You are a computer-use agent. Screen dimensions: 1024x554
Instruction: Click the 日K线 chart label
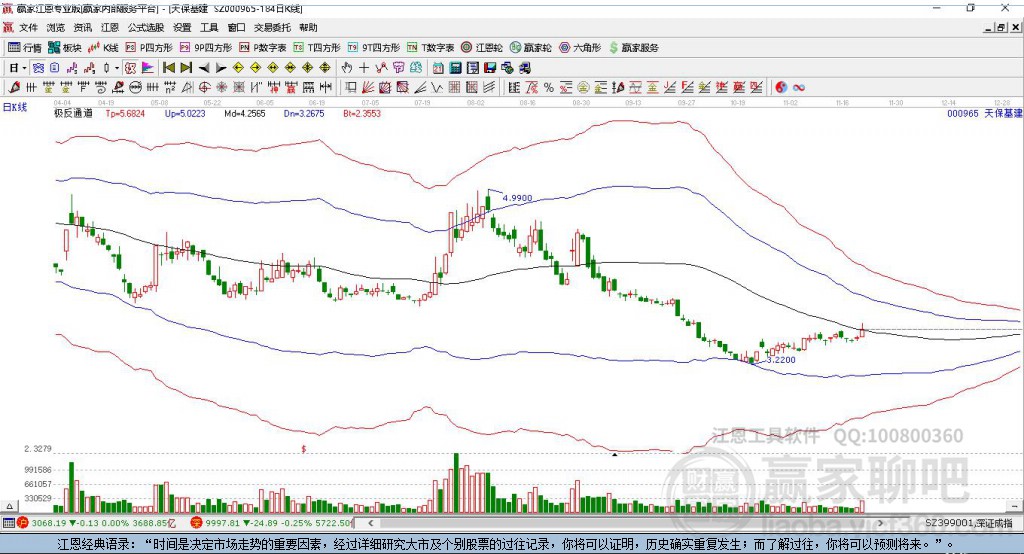pyautogui.click(x=15, y=107)
